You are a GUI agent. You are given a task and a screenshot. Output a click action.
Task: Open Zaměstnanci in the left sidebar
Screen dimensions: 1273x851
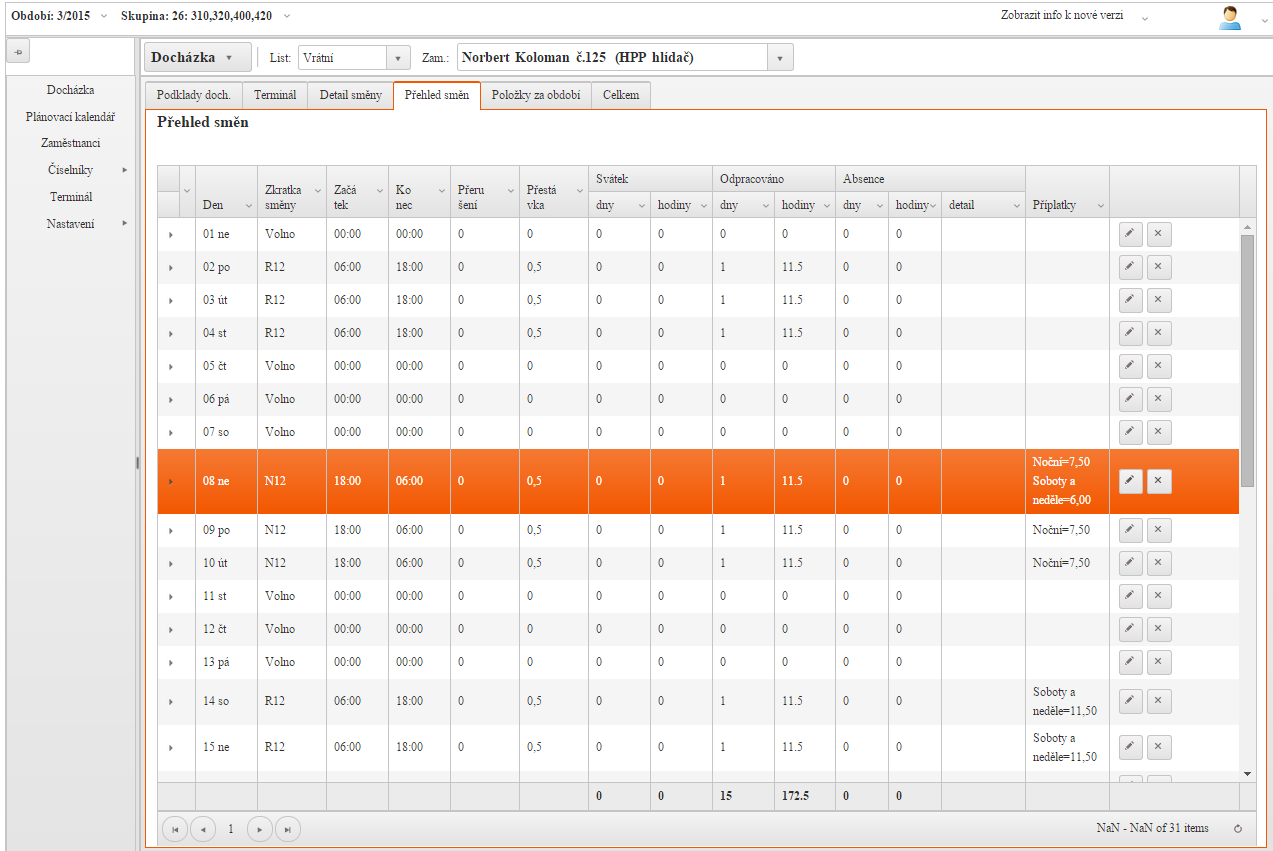click(x=70, y=143)
